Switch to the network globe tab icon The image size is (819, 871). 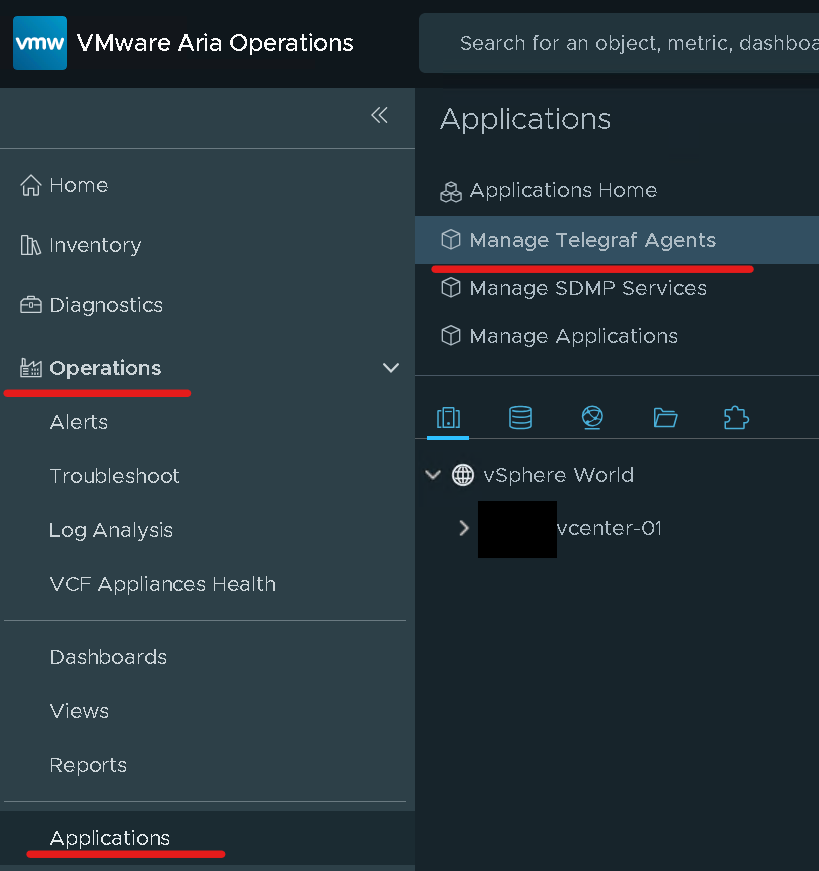point(592,418)
